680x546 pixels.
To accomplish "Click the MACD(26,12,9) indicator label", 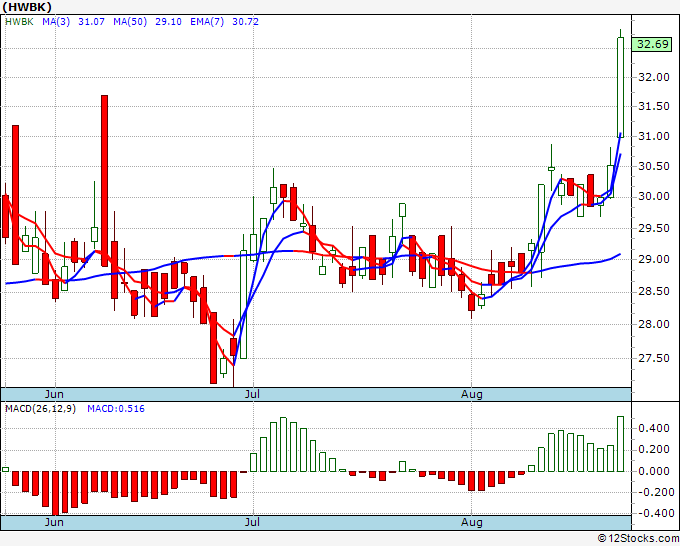I will click(x=40, y=409).
